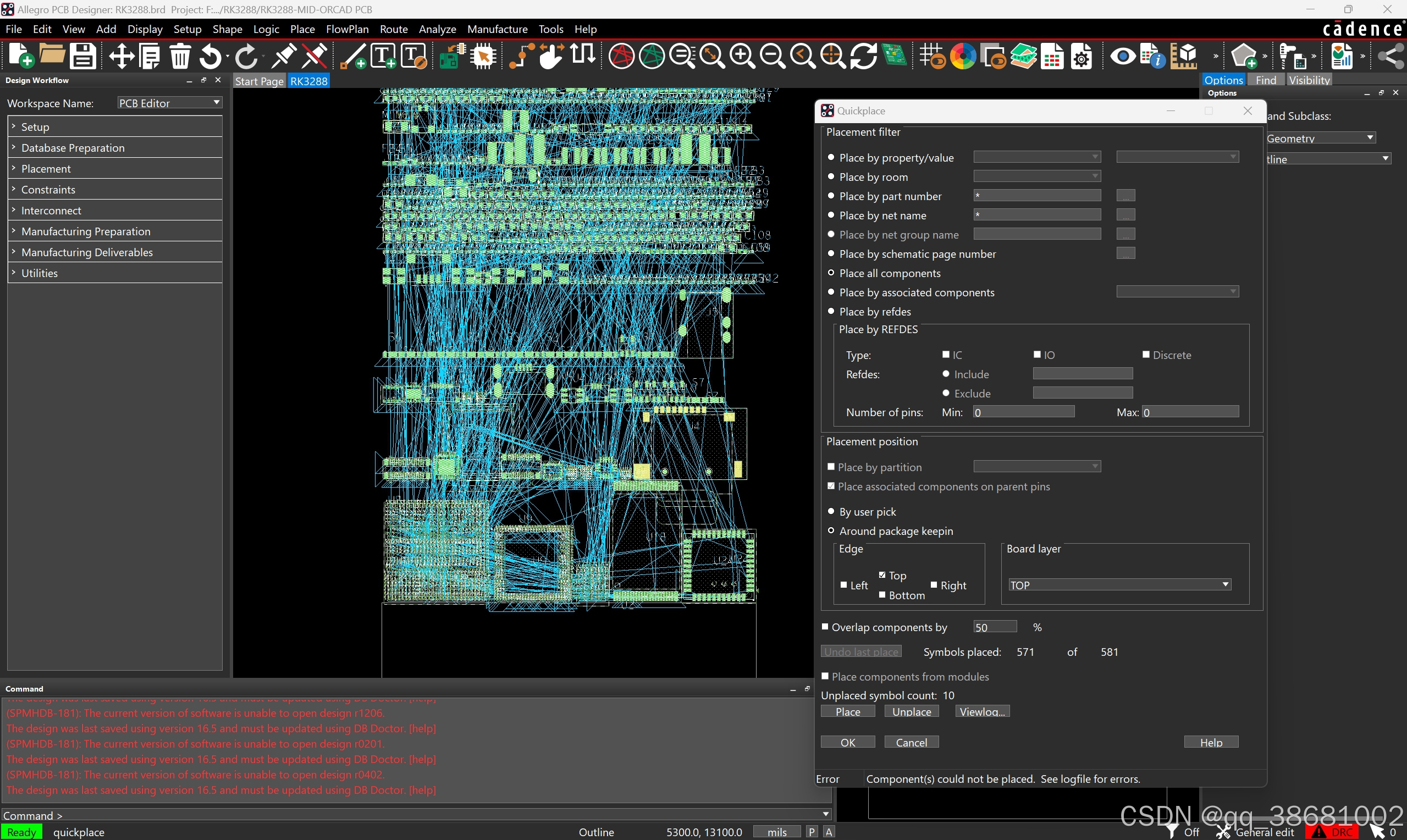The width and height of the screenshot is (1407, 840).
Task: Expand the Placement workflow section
Action: click(45, 169)
